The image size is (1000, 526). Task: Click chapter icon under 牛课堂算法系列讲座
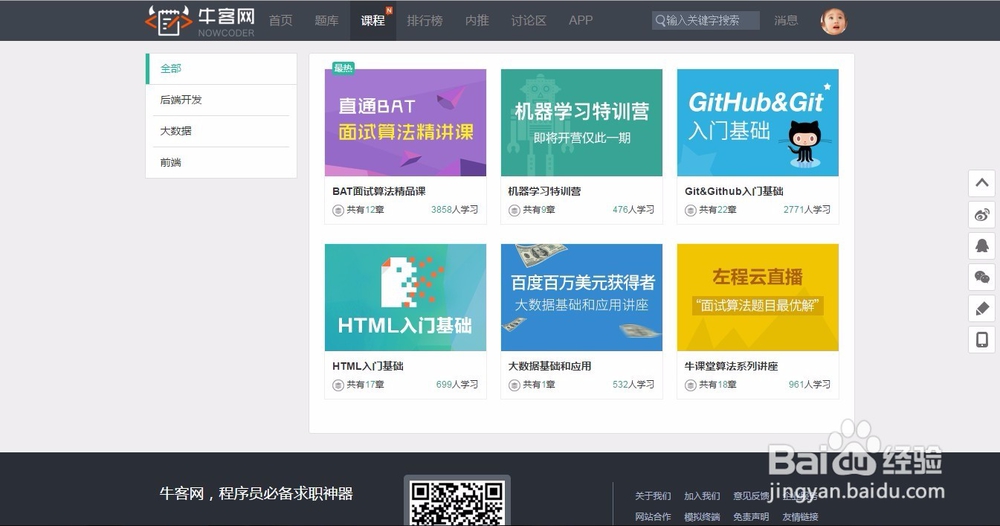(690, 385)
